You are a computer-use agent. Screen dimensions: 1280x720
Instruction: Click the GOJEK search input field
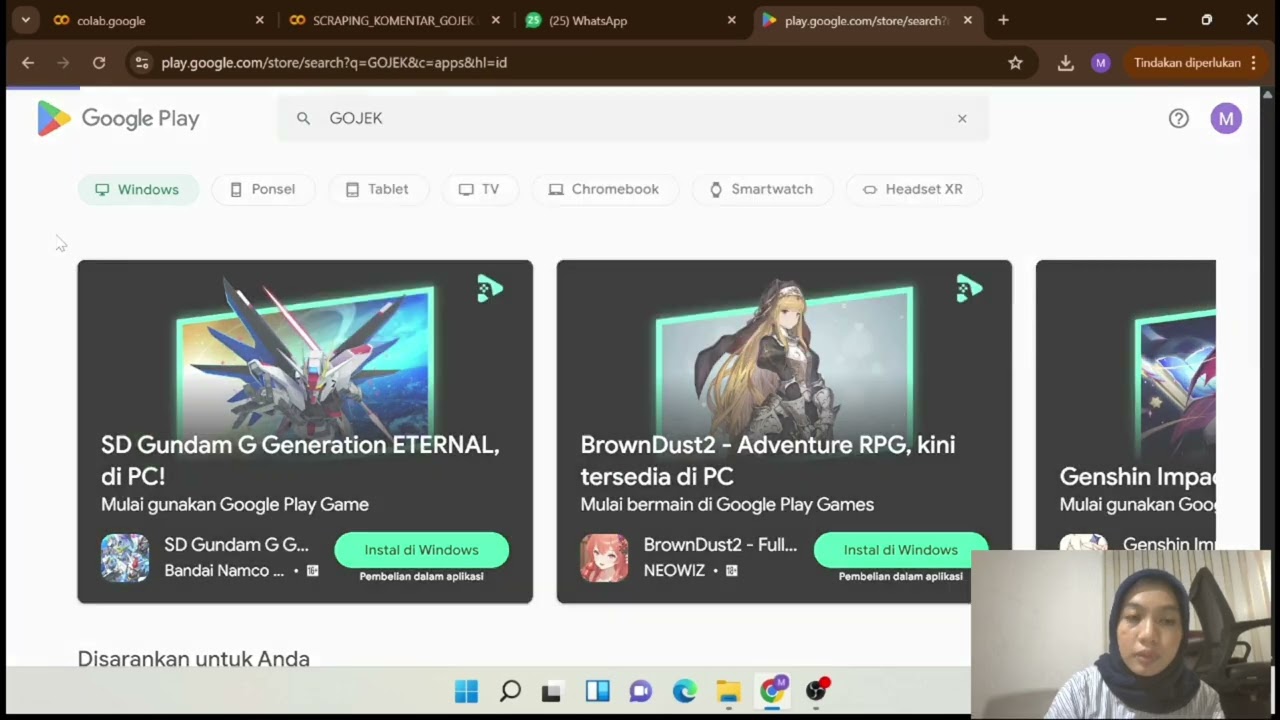click(x=634, y=118)
